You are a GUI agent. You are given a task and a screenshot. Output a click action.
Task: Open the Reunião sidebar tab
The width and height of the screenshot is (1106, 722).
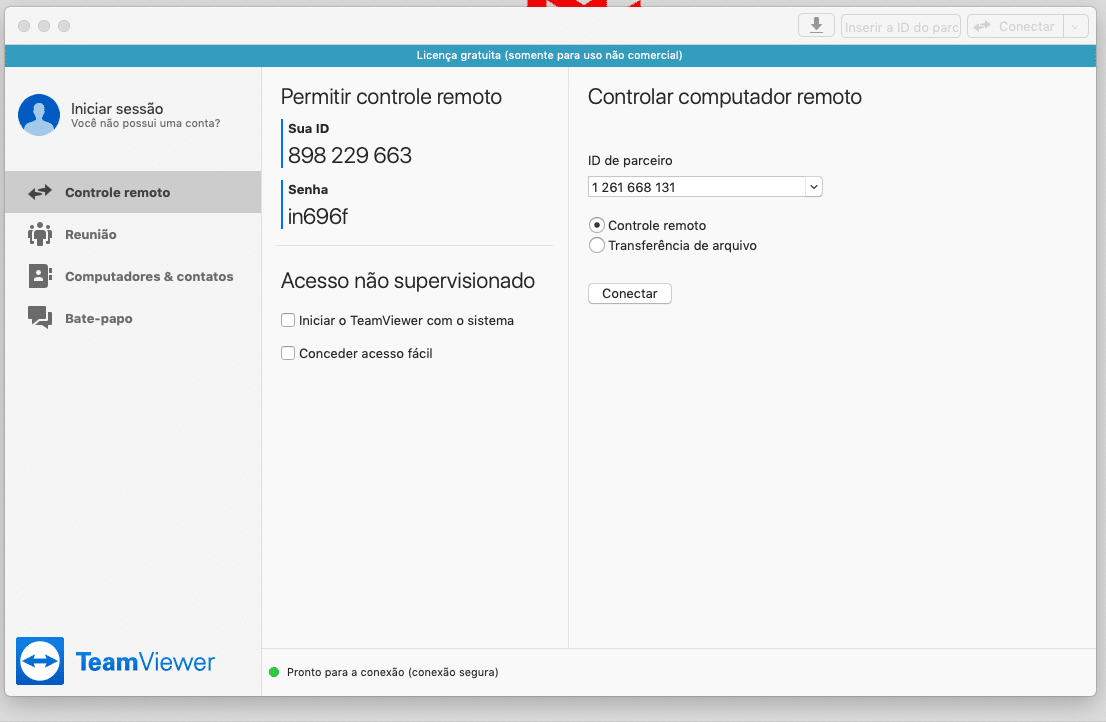133,234
